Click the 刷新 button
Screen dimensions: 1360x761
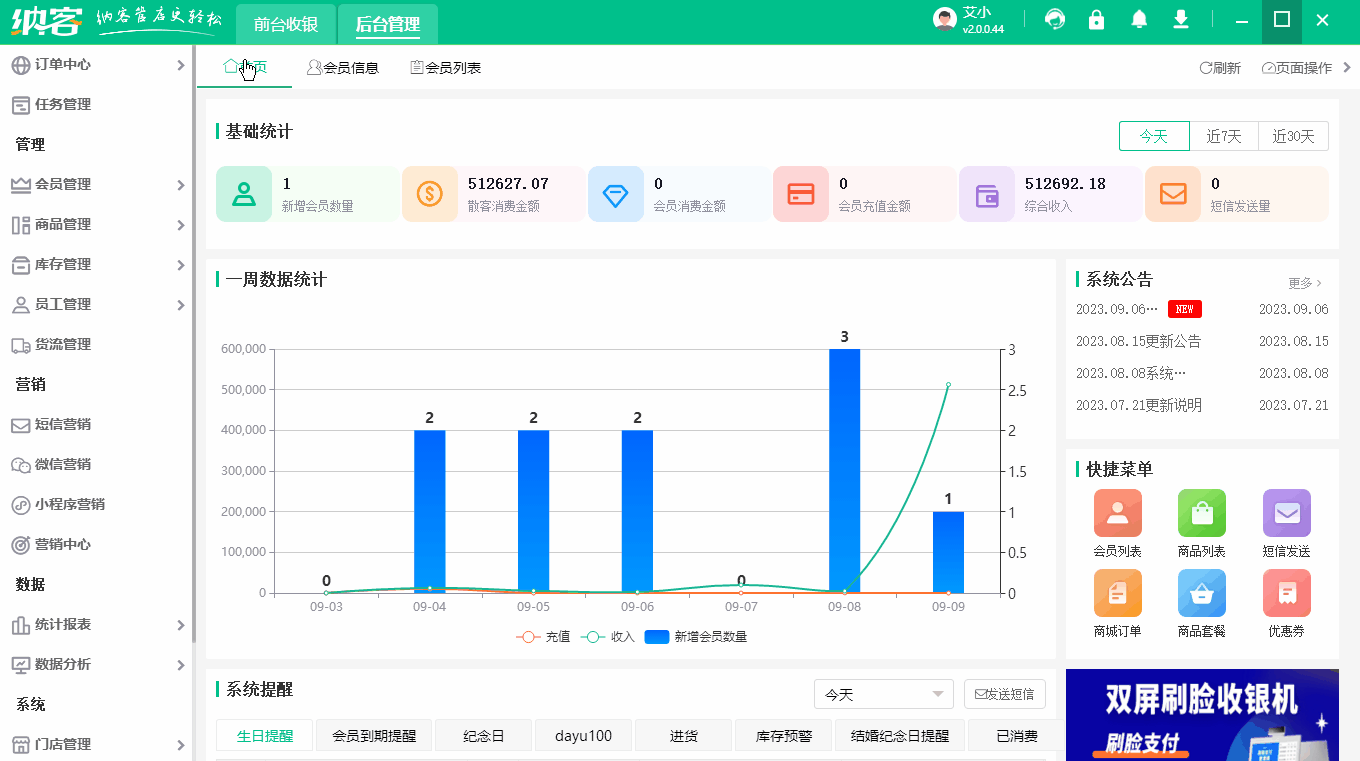(1219, 67)
